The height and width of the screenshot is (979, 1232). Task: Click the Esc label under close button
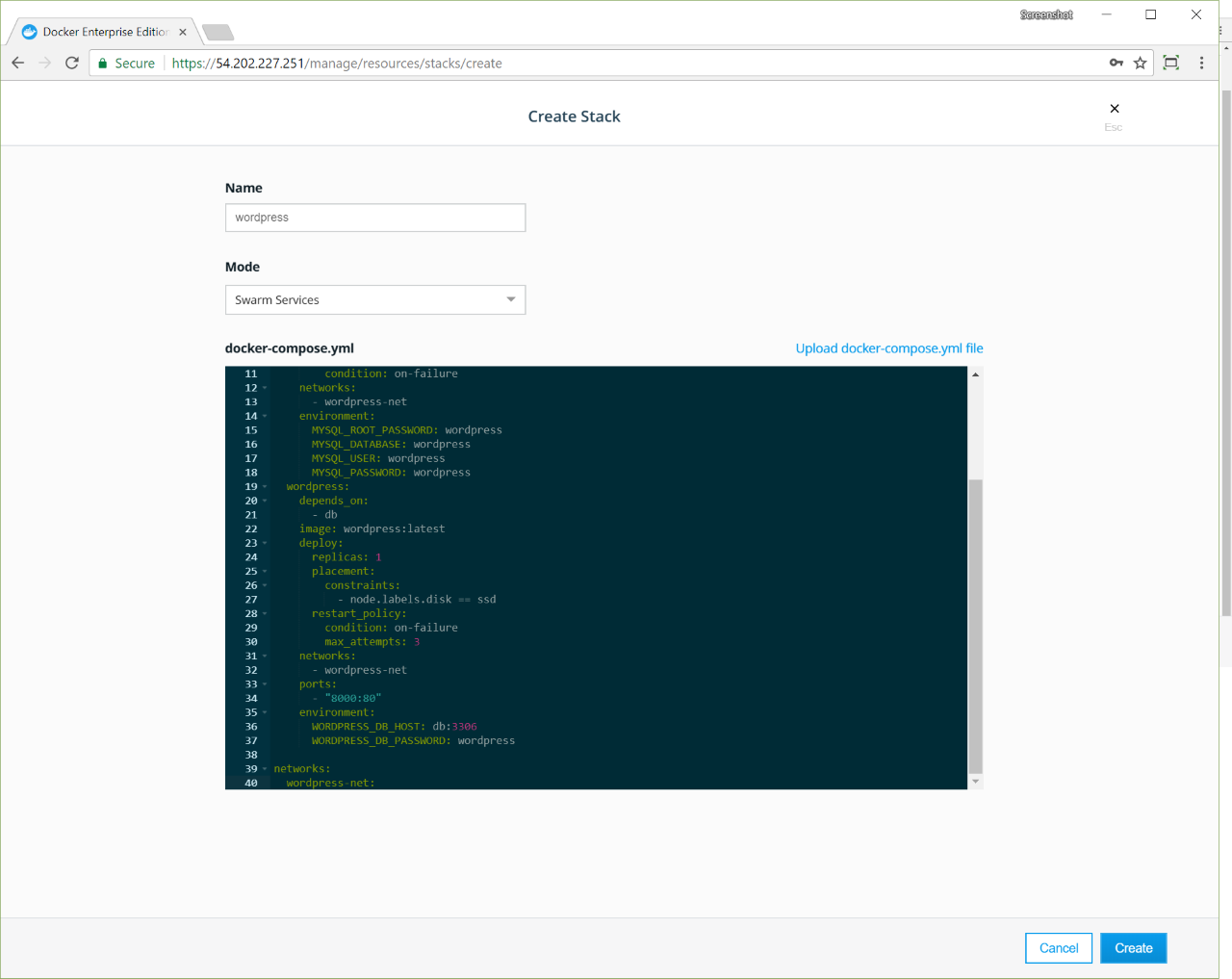[1114, 127]
